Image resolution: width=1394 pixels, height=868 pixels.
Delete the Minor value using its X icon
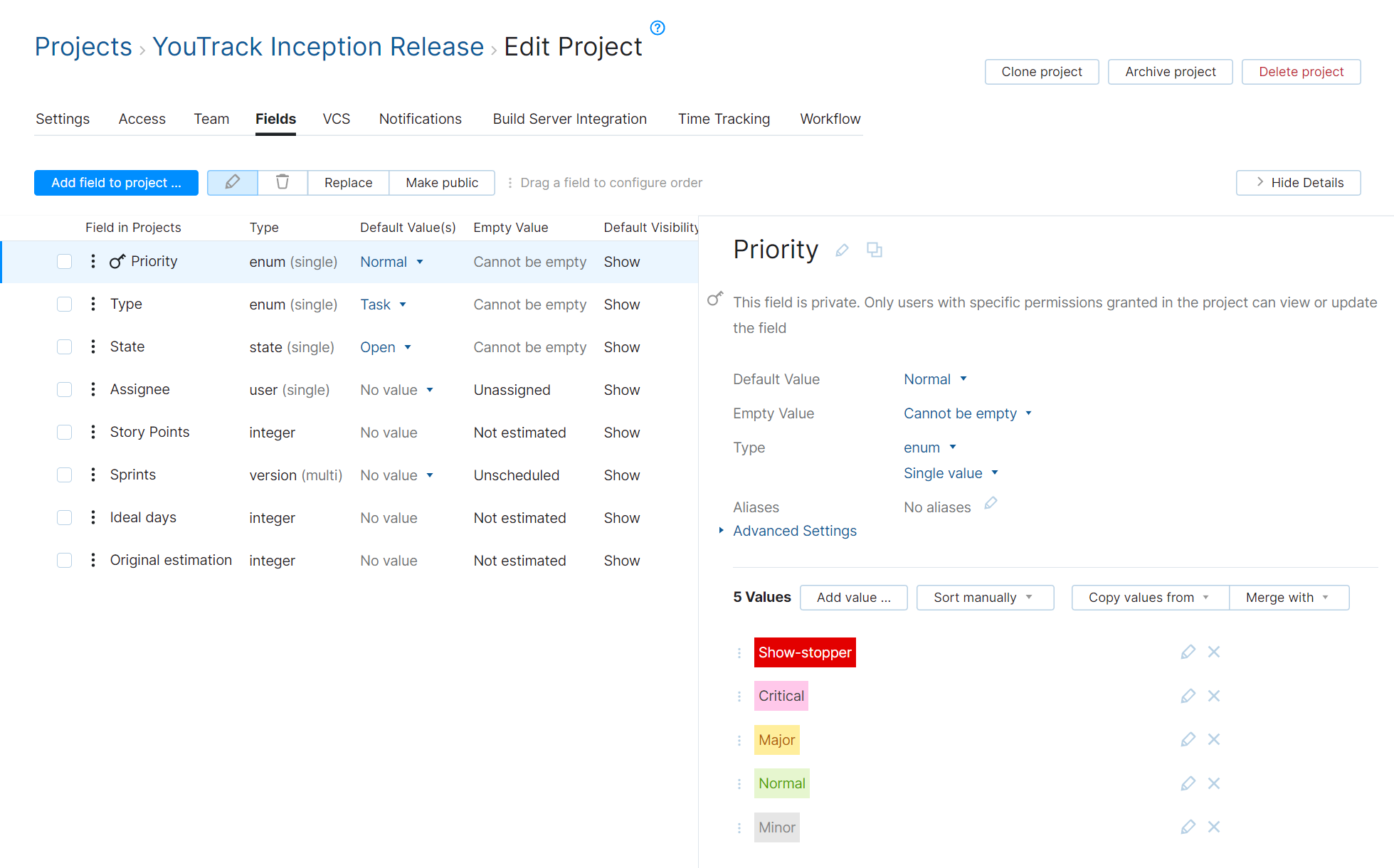(1214, 827)
